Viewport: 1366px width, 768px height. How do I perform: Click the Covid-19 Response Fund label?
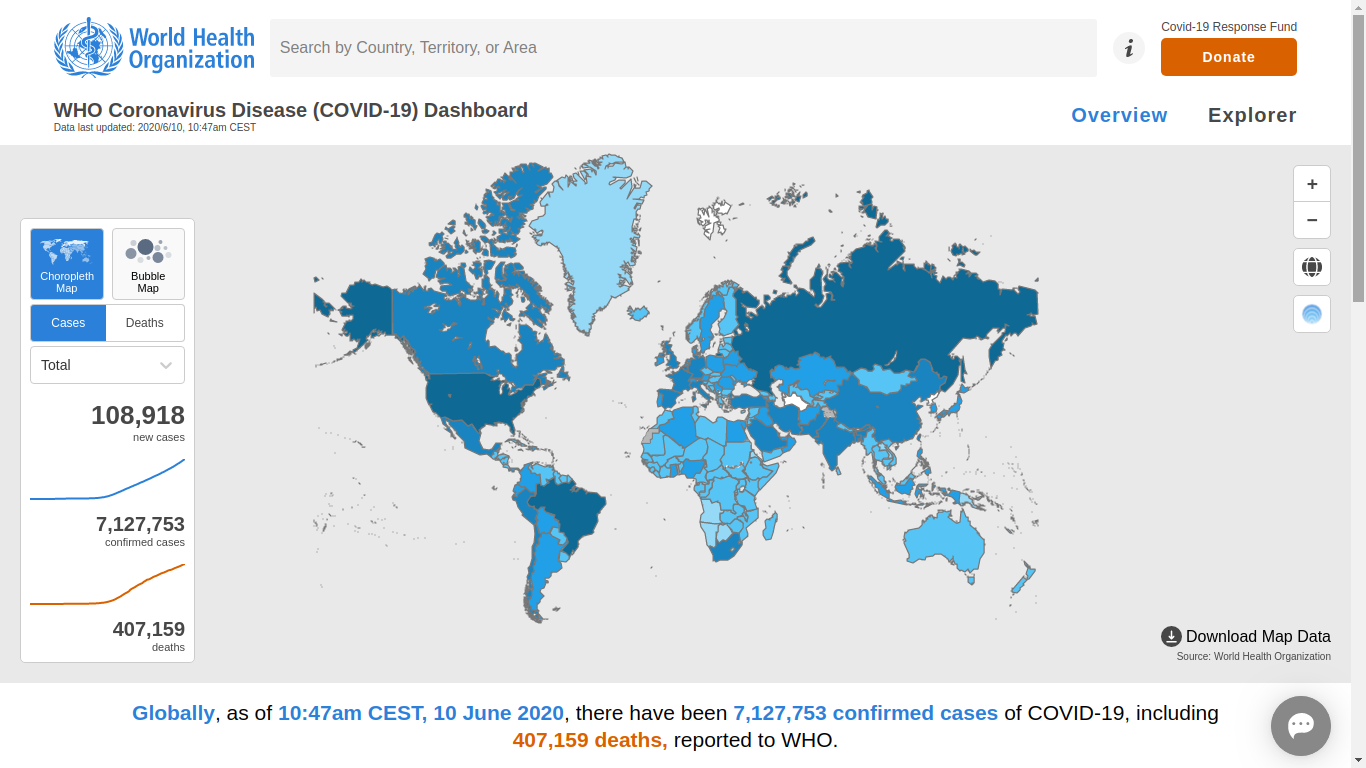(1229, 27)
